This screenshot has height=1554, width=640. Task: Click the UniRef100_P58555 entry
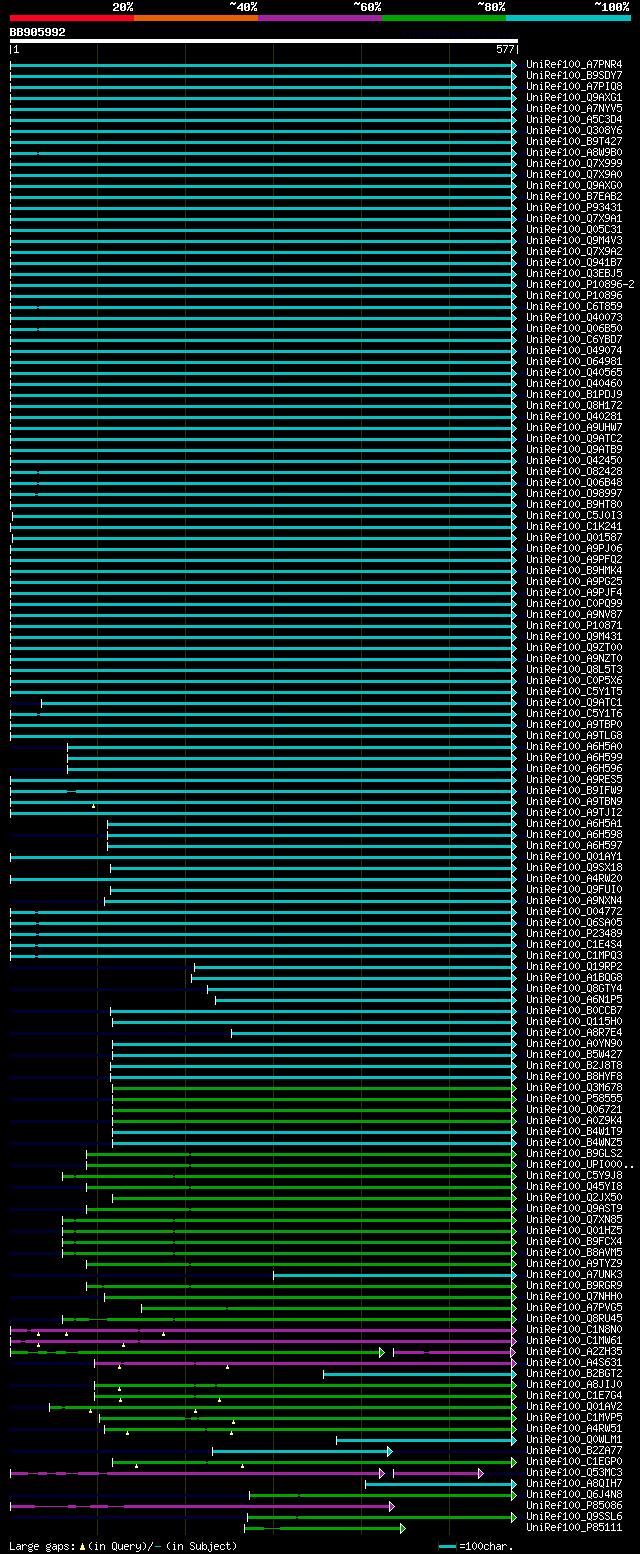coord(574,1099)
